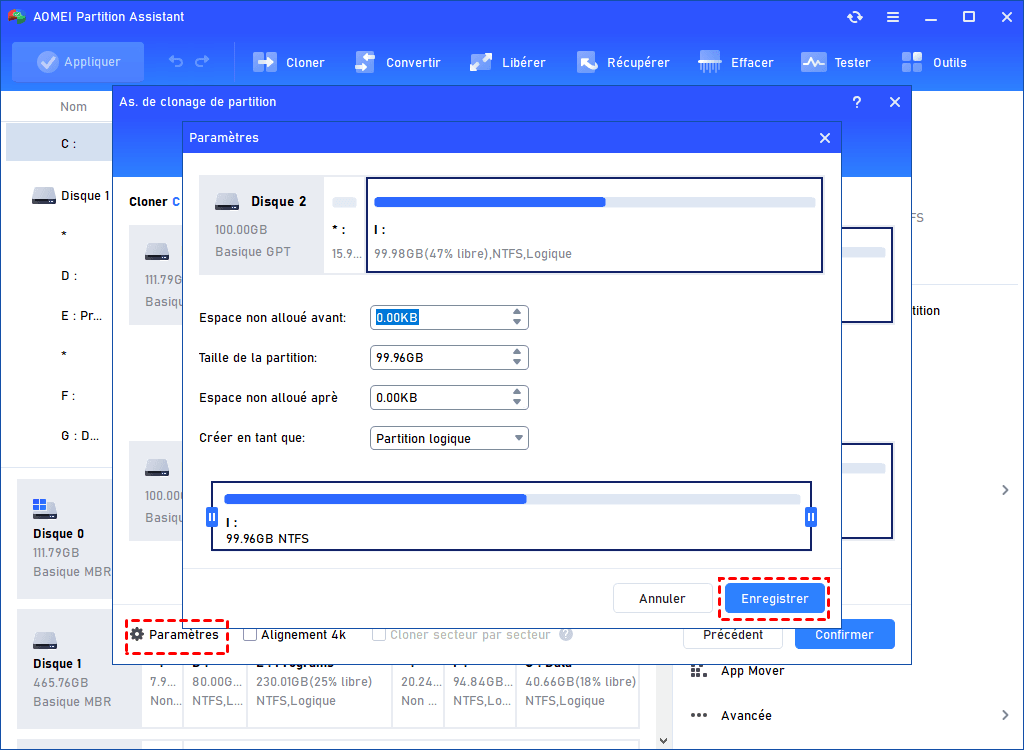Image resolution: width=1024 pixels, height=750 pixels.
Task: Decrease Taille de la partition value
Action: pyautogui.click(x=517, y=362)
